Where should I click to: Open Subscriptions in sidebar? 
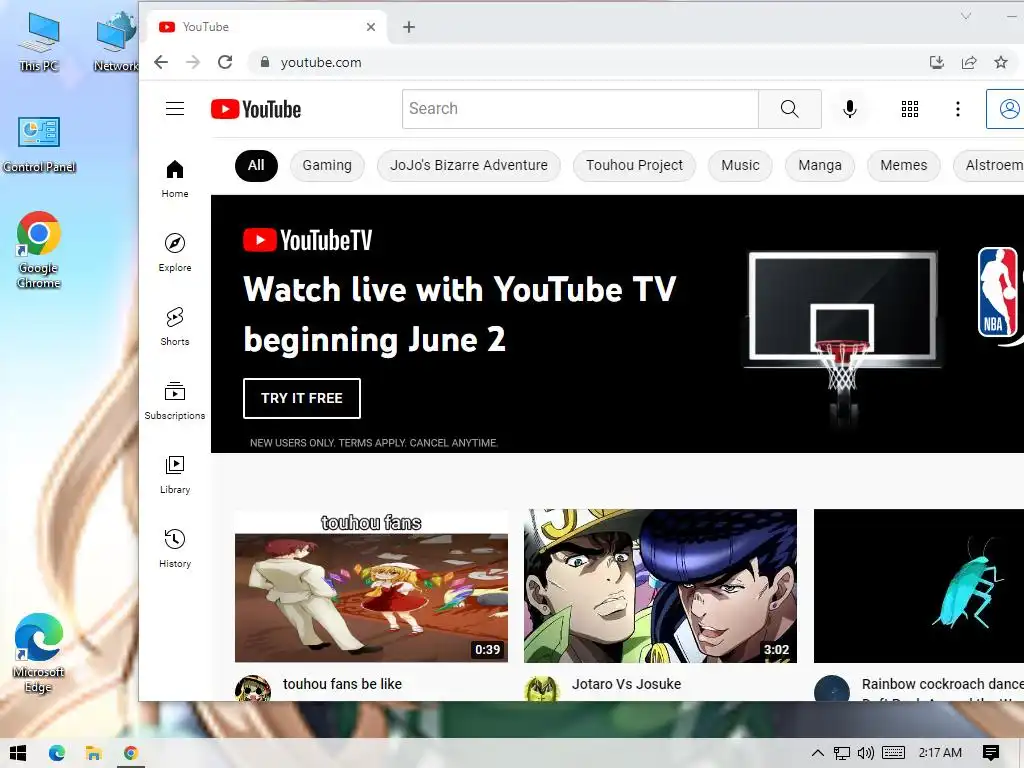tap(174, 400)
